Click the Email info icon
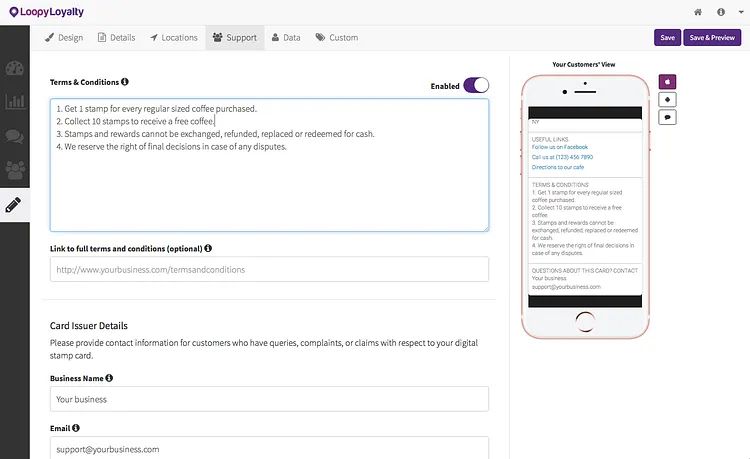The height and width of the screenshot is (459, 750). click(x=76, y=428)
